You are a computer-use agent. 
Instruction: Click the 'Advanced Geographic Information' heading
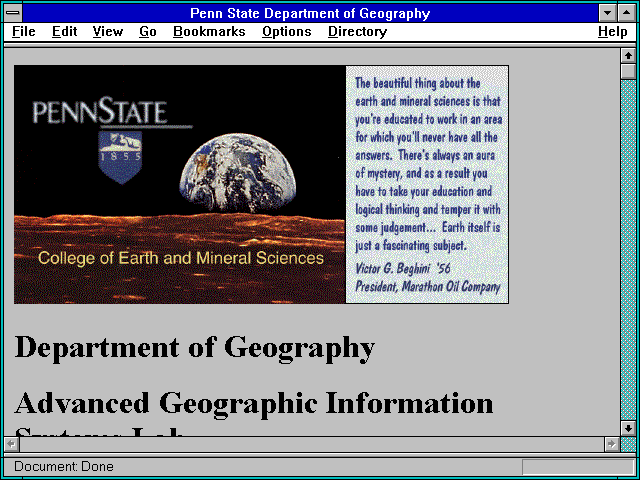point(253,404)
